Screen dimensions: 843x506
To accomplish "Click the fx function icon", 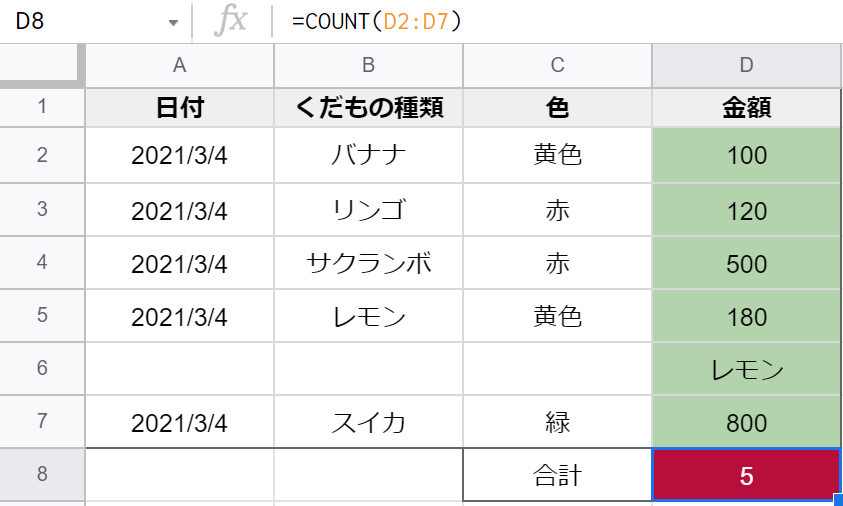I will click(231, 21).
